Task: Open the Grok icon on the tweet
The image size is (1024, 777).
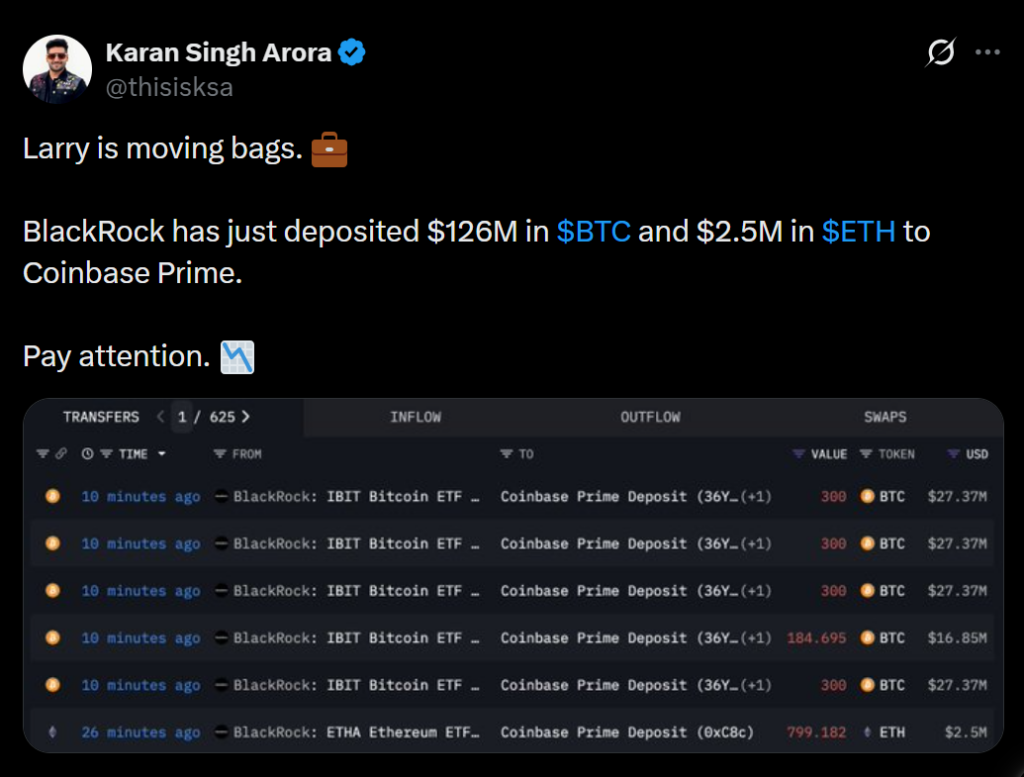Action: [x=940, y=52]
